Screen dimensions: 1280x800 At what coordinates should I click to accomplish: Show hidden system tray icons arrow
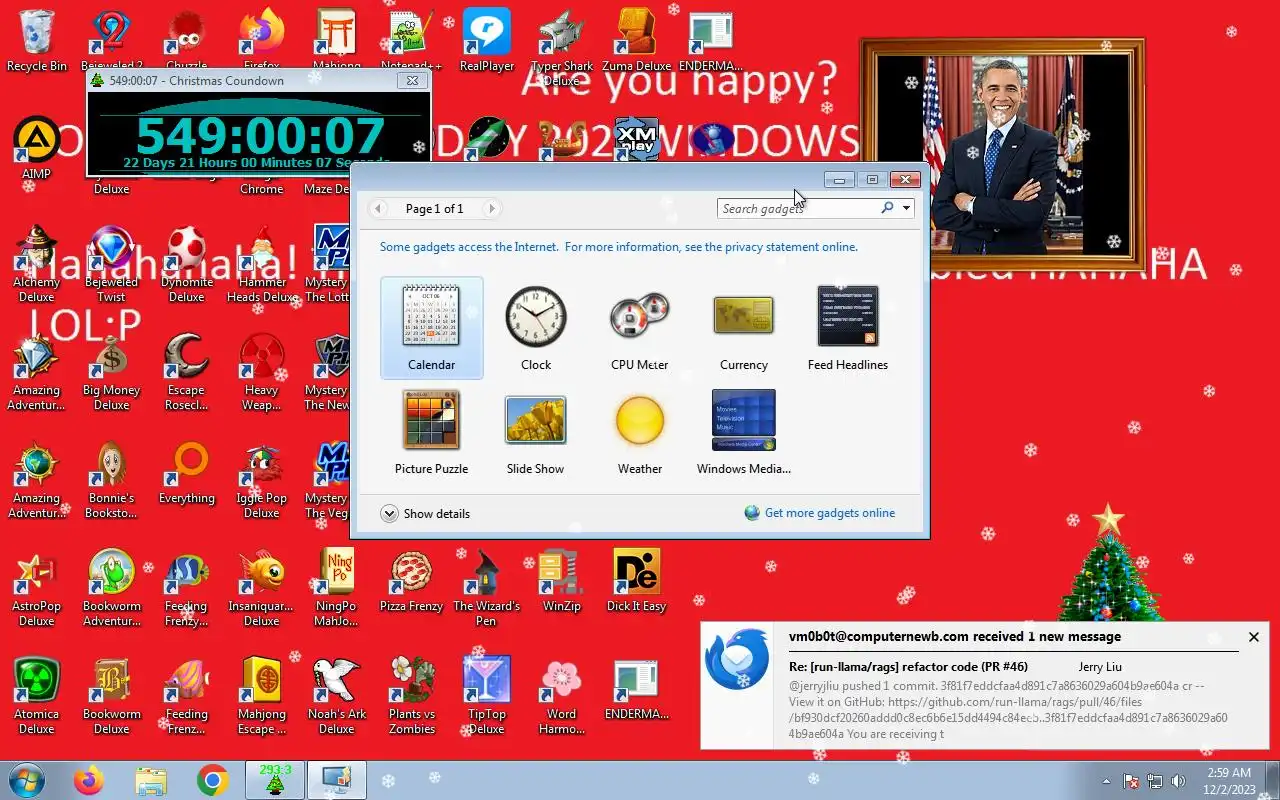[x=1106, y=781]
